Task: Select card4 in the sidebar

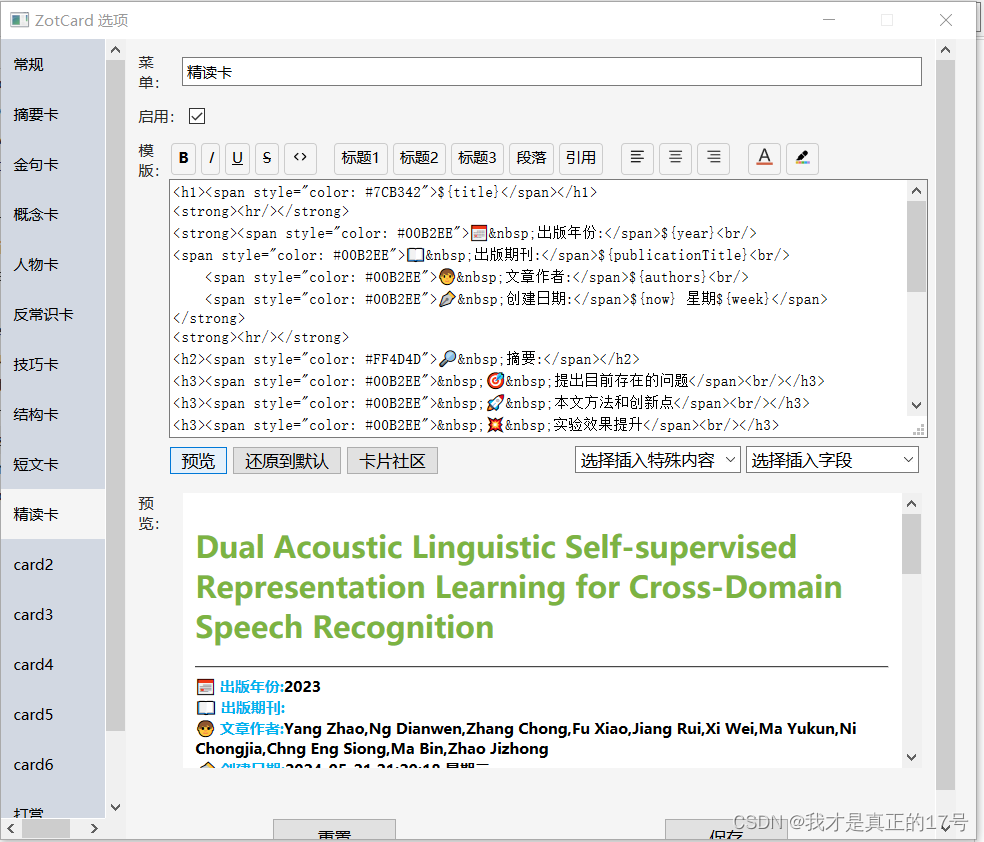Action: point(53,664)
